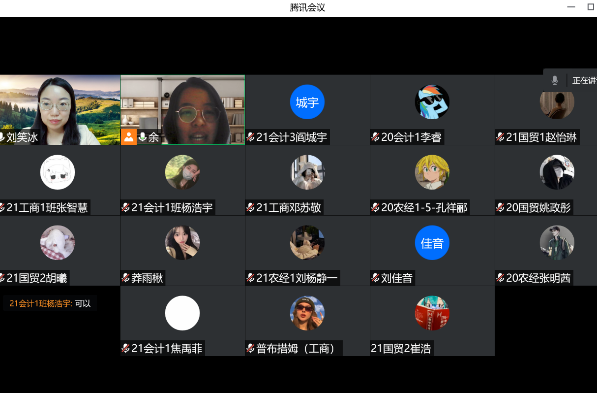
Task: Click muted mic icon beside 20农经张明茜
Action: [500, 278]
